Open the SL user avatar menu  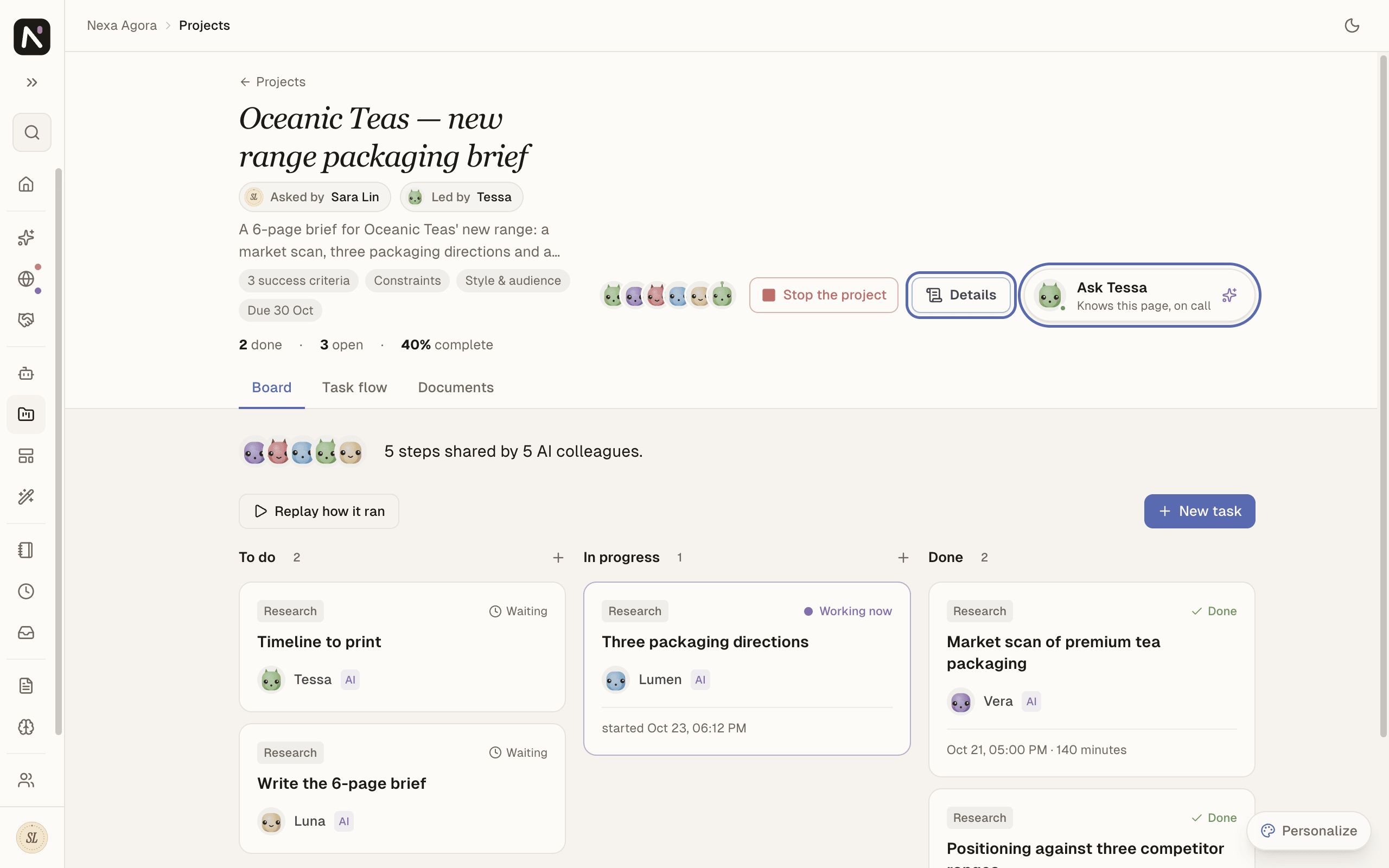(x=31, y=838)
